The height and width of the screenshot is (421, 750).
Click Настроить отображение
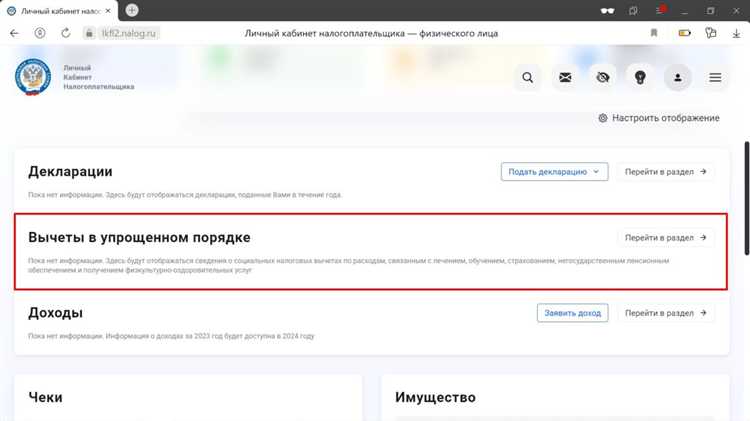coord(659,118)
